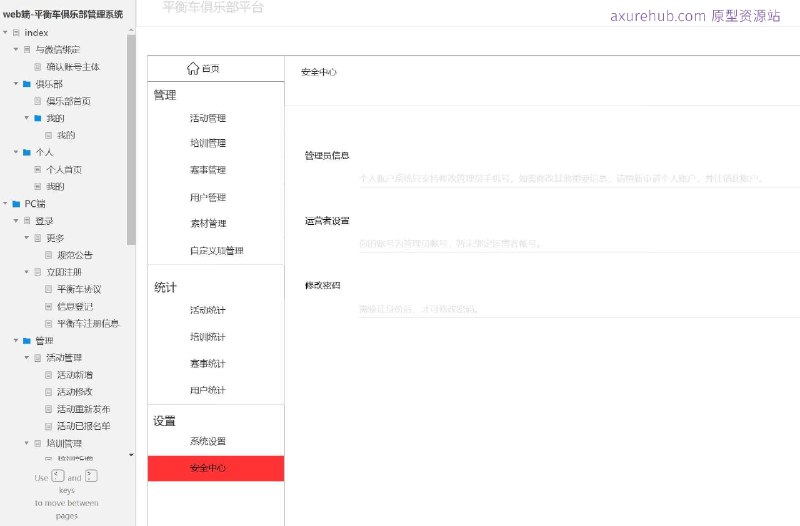This screenshot has height=526, width=800.
Task: Select the red 安全中心 menu item
Action: point(216,468)
